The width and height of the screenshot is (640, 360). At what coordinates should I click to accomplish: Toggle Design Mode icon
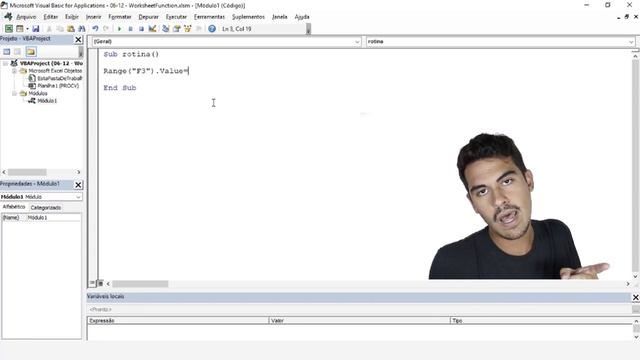pos(152,29)
